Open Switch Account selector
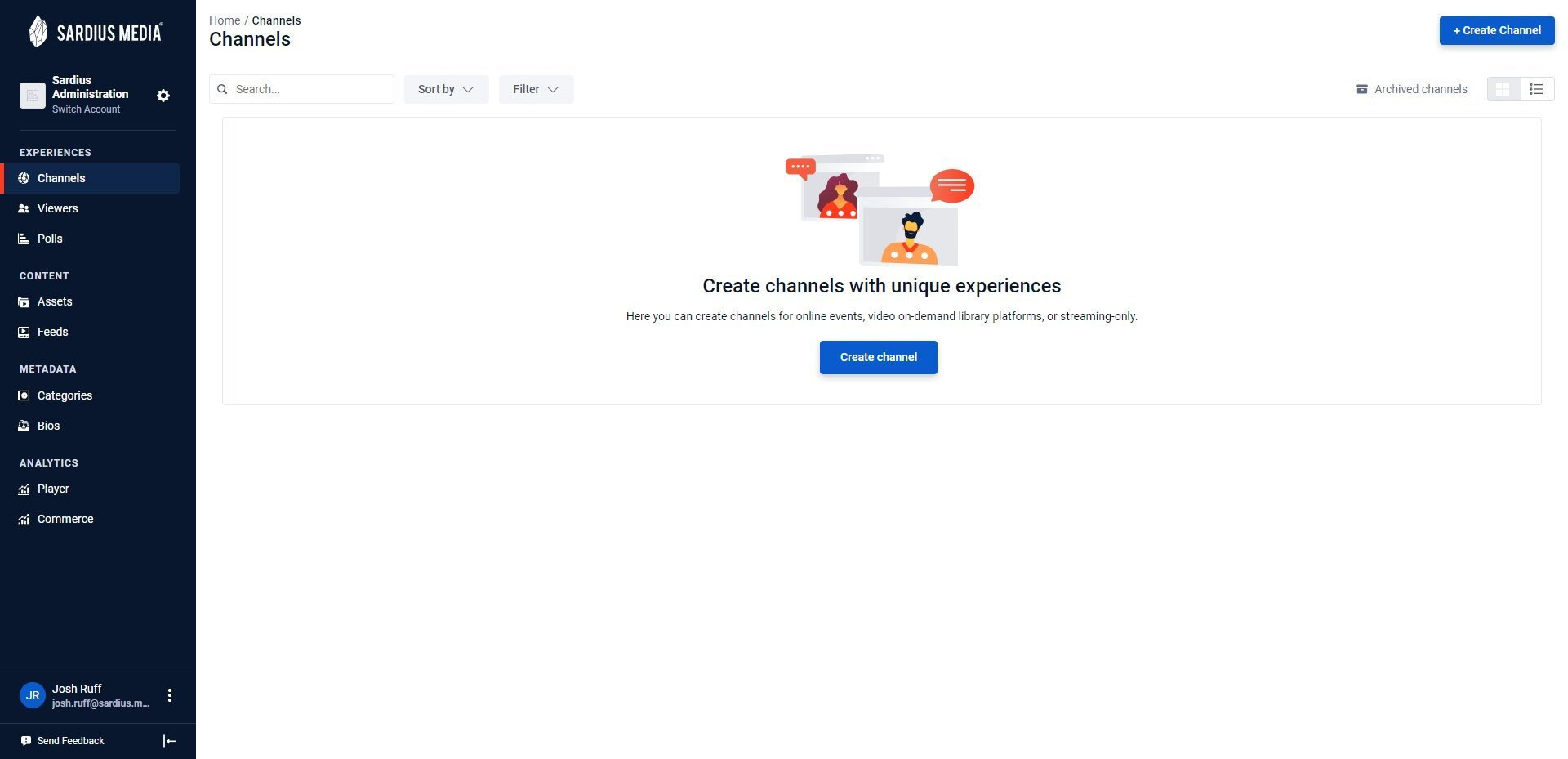 coord(86,109)
